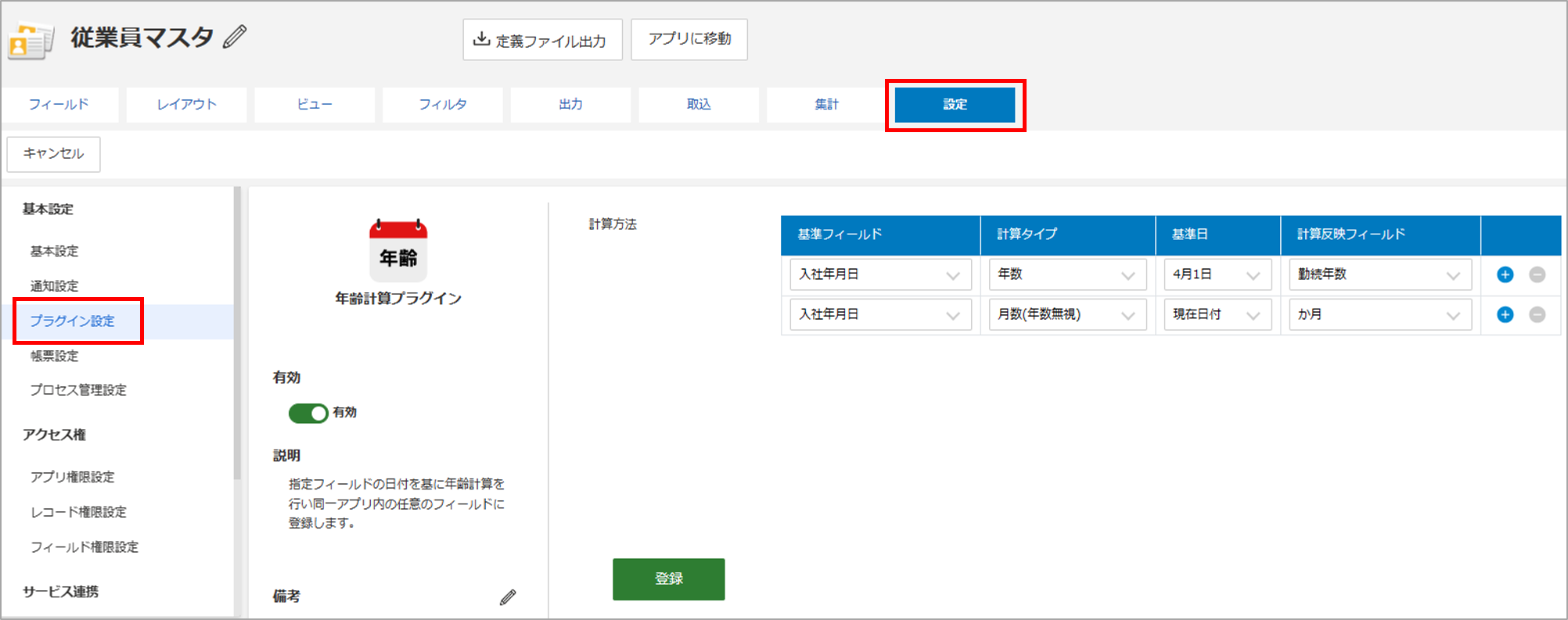Switch to the ビュー tab
The height and width of the screenshot is (620, 1568).
coord(315,105)
